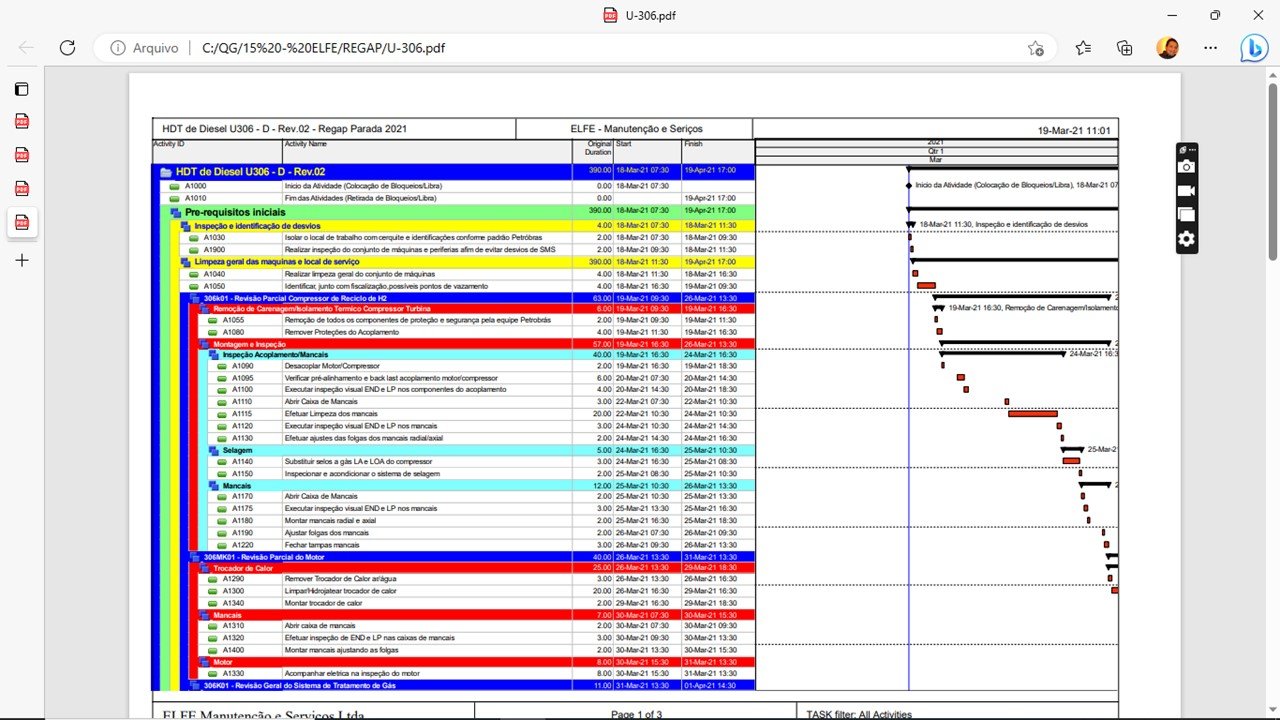Click the video record icon in overlay
Screen dimensions: 1280x720
pos(1186,190)
